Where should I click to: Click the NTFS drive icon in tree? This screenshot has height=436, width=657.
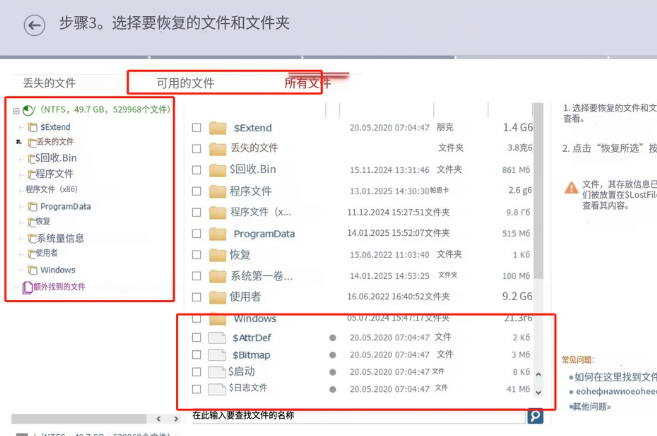click(x=28, y=110)
